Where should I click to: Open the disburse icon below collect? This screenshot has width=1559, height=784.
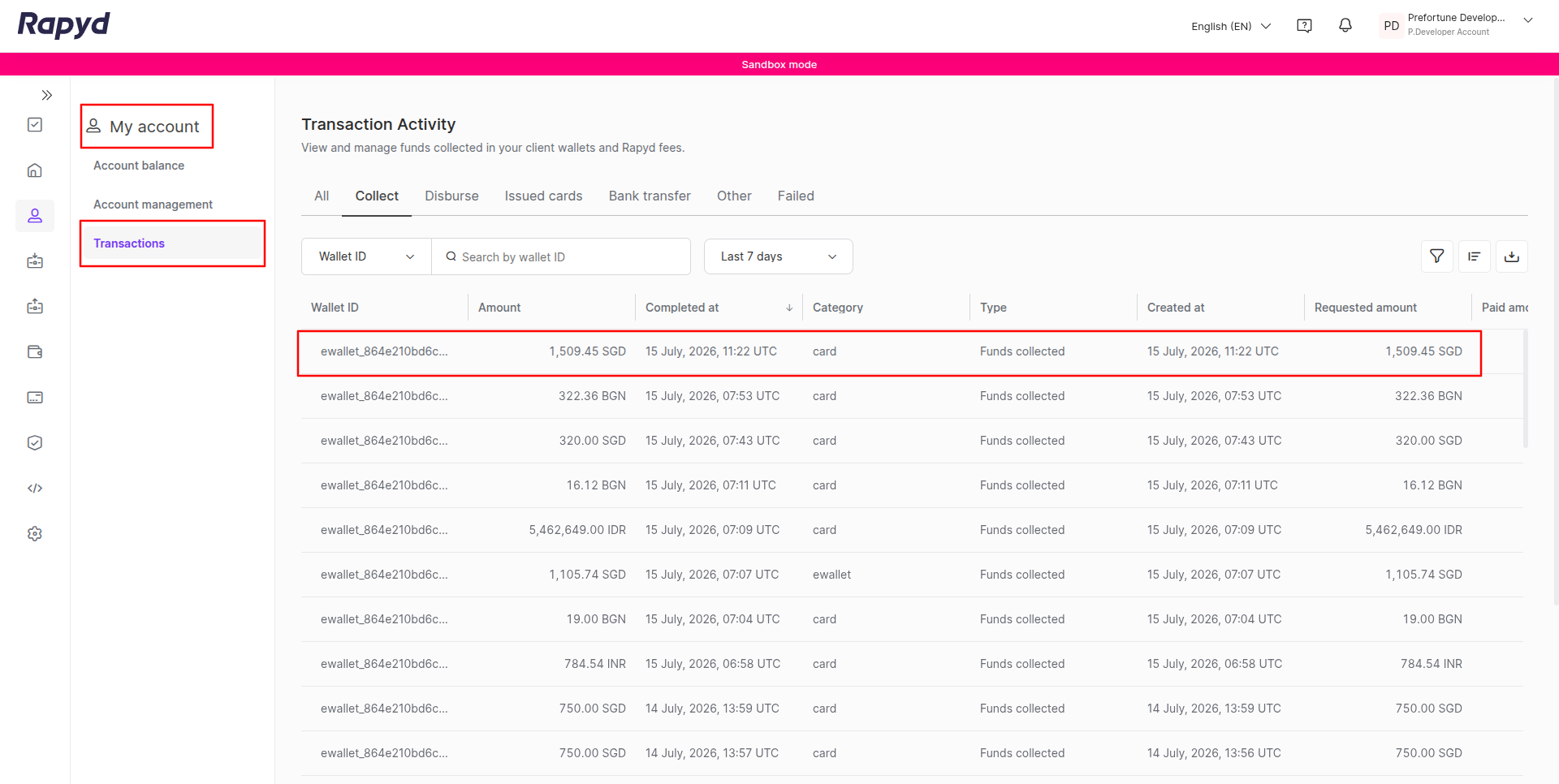(x=35, y=307)
